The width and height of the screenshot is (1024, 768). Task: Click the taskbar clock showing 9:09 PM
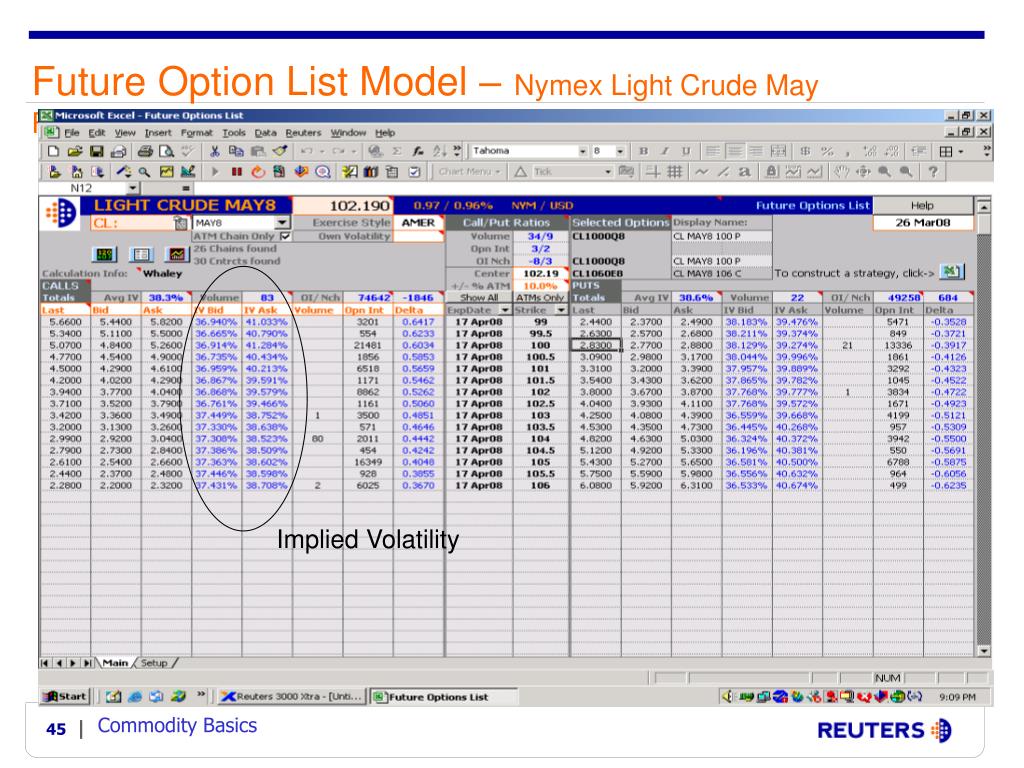tap(957, 697)
